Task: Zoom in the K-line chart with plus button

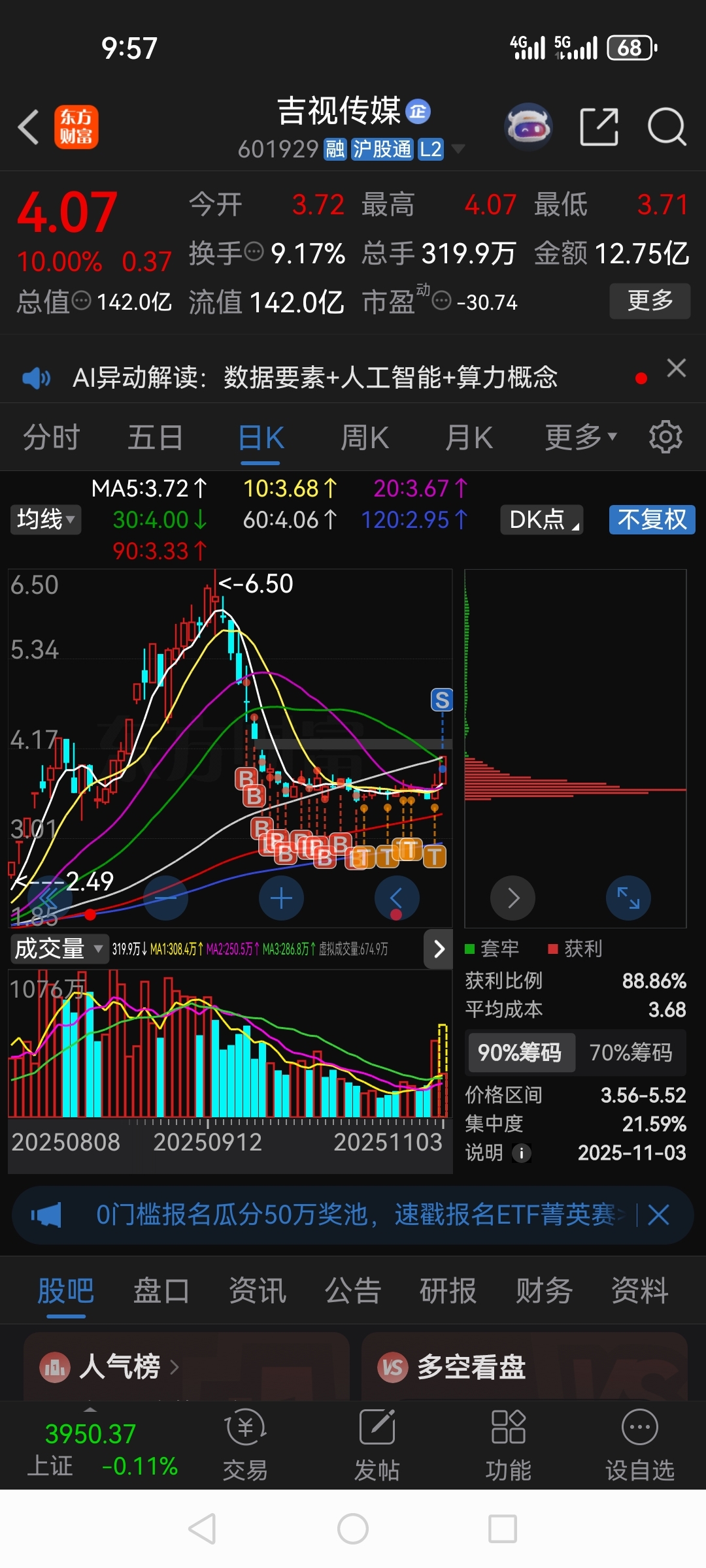Action: point(281,898)
